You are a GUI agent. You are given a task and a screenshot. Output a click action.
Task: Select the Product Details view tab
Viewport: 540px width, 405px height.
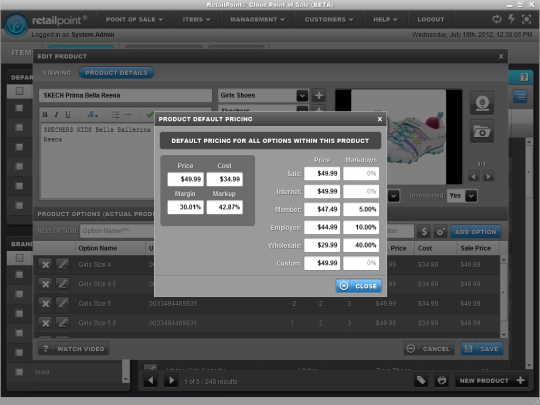click(x=116, y=73)
